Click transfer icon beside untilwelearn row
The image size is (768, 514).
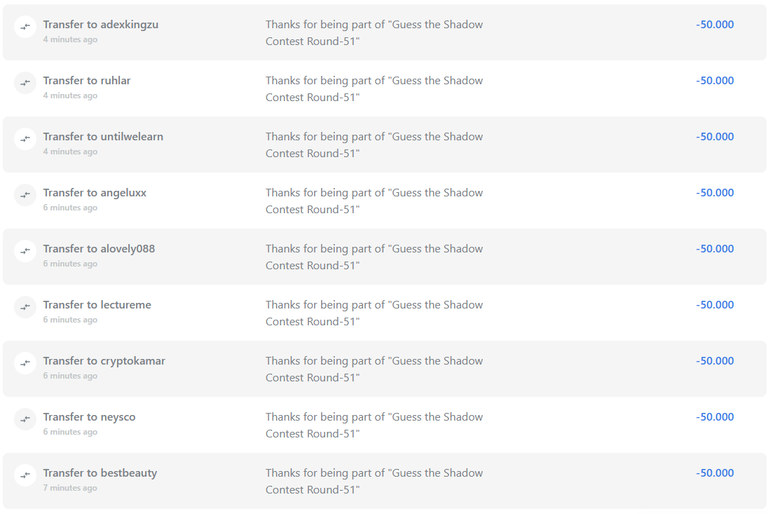click(25, 139)
